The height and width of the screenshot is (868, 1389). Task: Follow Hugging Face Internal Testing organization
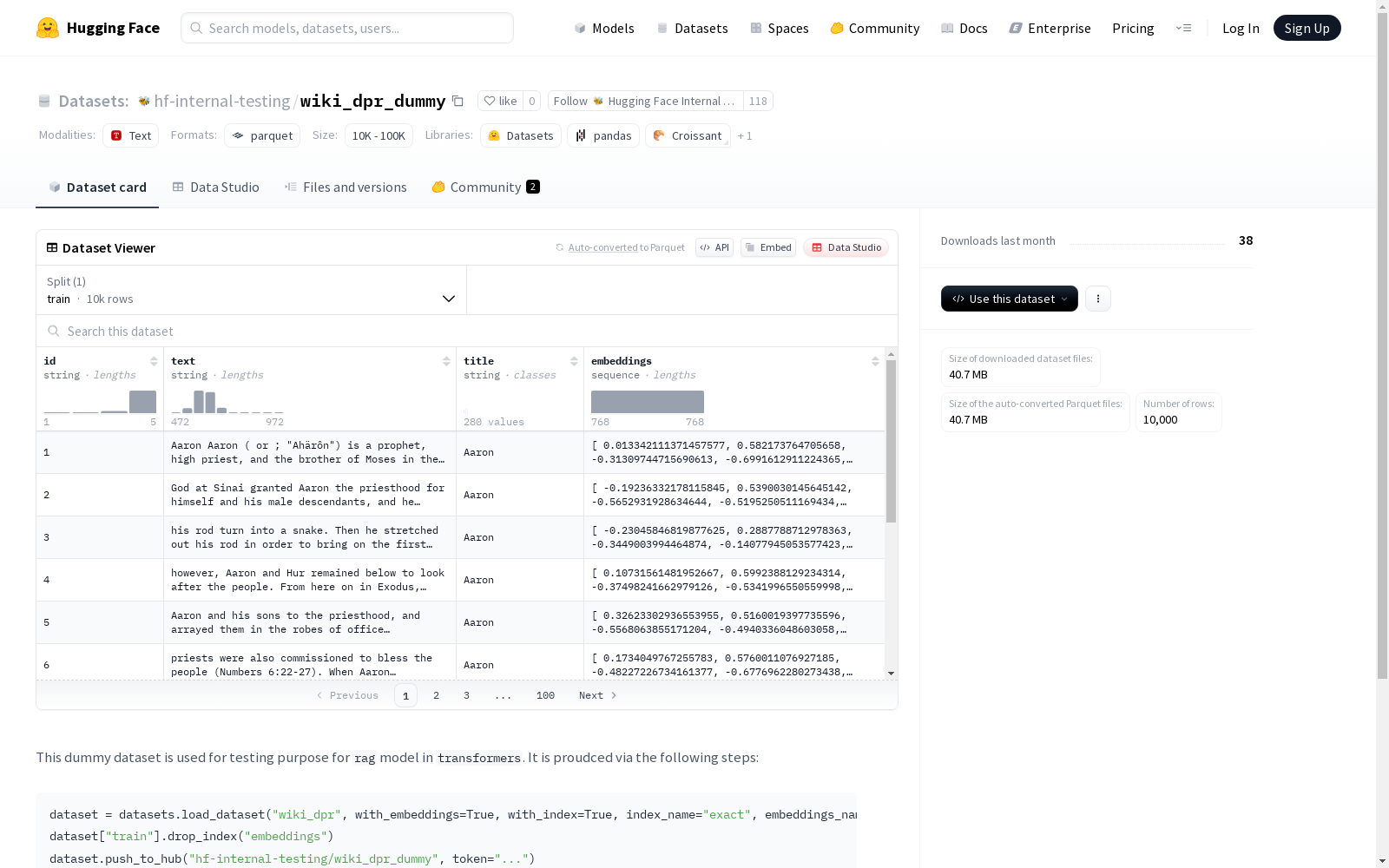(x=645, y=101)
